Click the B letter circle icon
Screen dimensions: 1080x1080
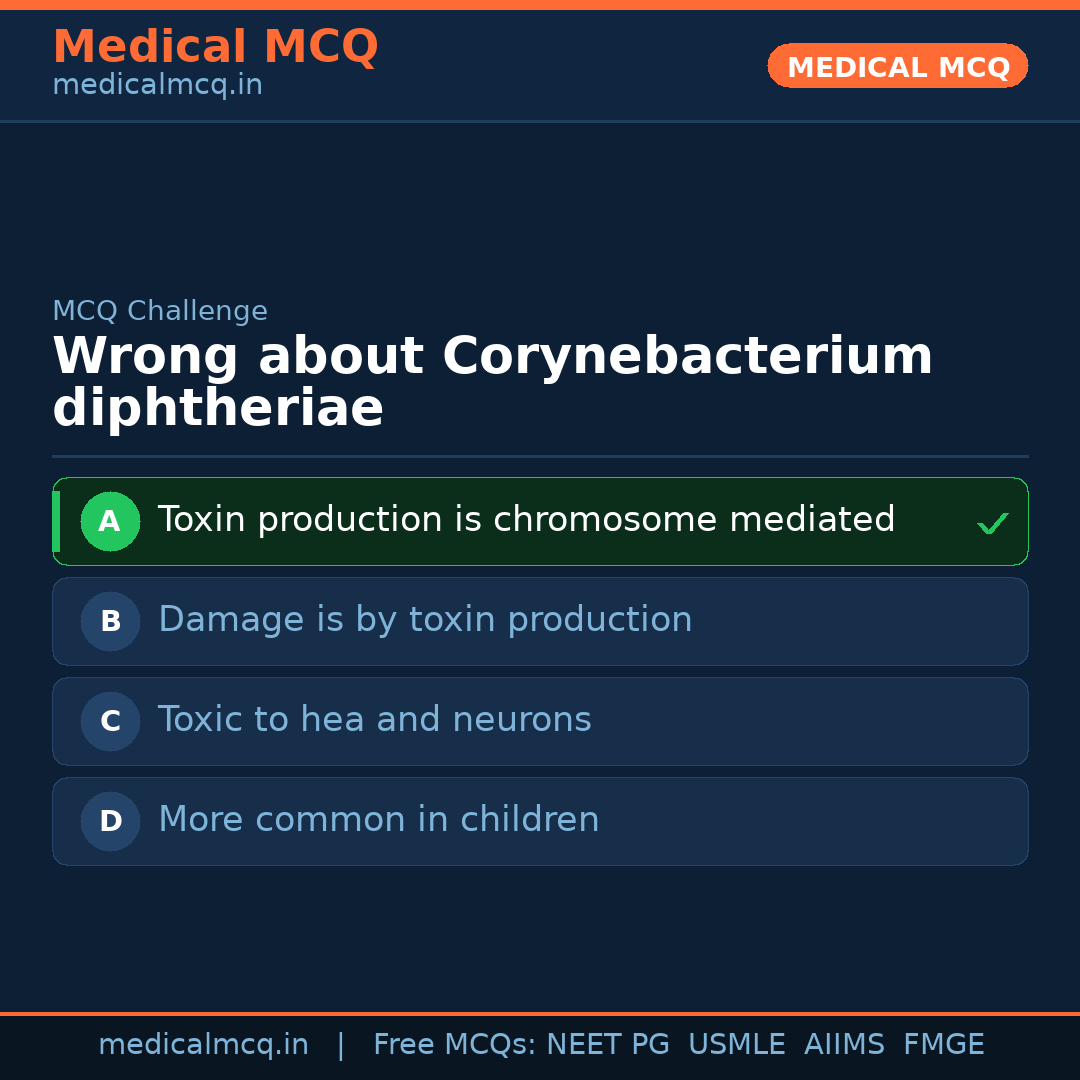pos(110,621)
